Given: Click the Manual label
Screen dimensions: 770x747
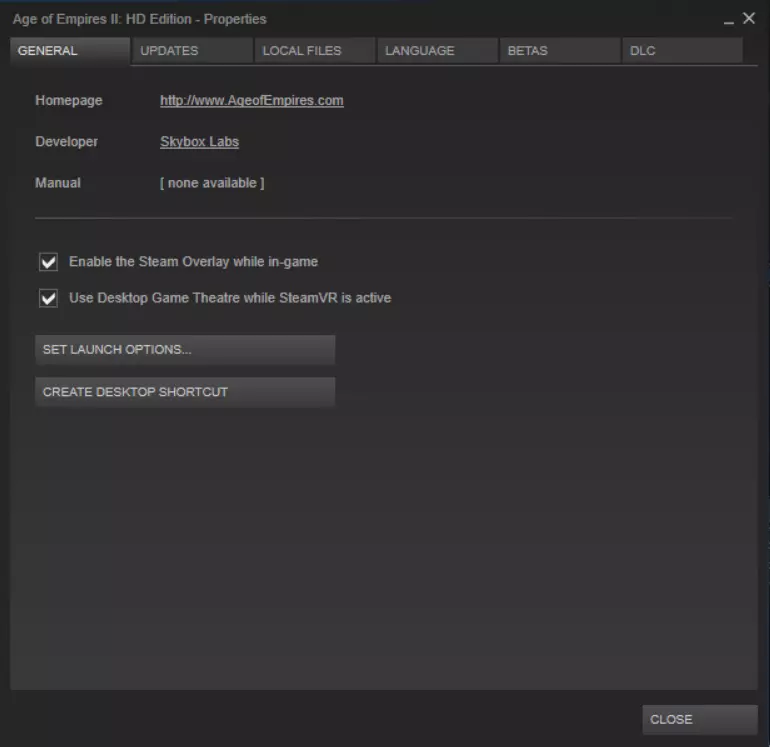Looking at the screenshot, I should 57,183.
